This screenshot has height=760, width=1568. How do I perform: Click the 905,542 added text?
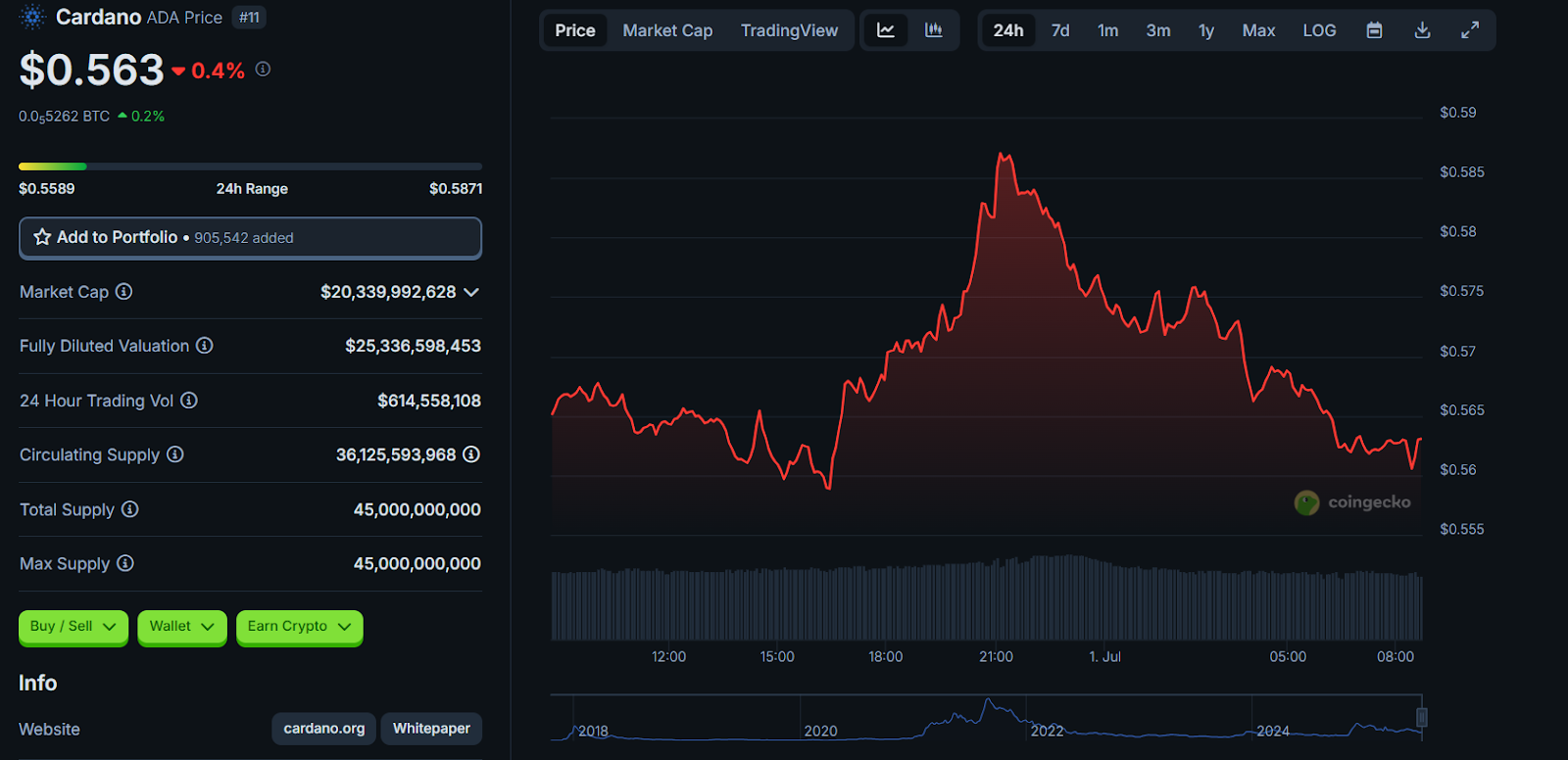(244, 238)
